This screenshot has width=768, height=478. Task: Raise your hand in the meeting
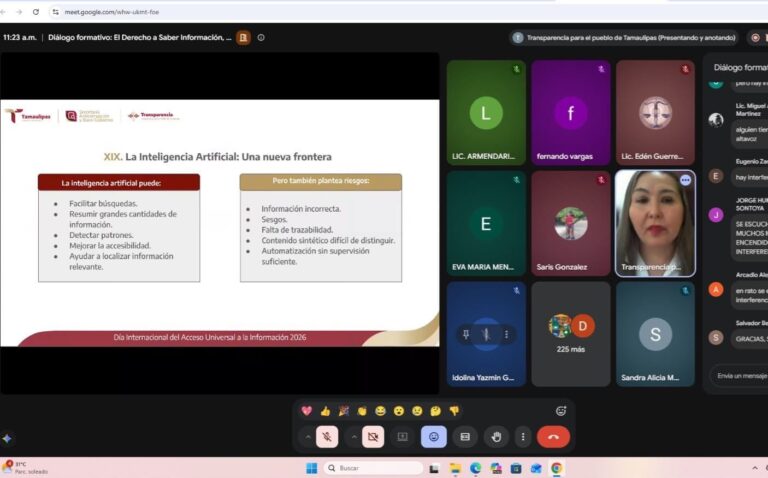tap(496, 436)
